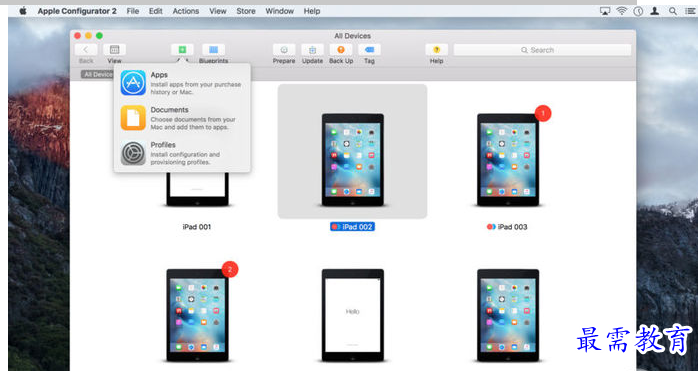Open the Window menu
The height and width of the screenshot is (371, 698).
(x=280, y=11)
